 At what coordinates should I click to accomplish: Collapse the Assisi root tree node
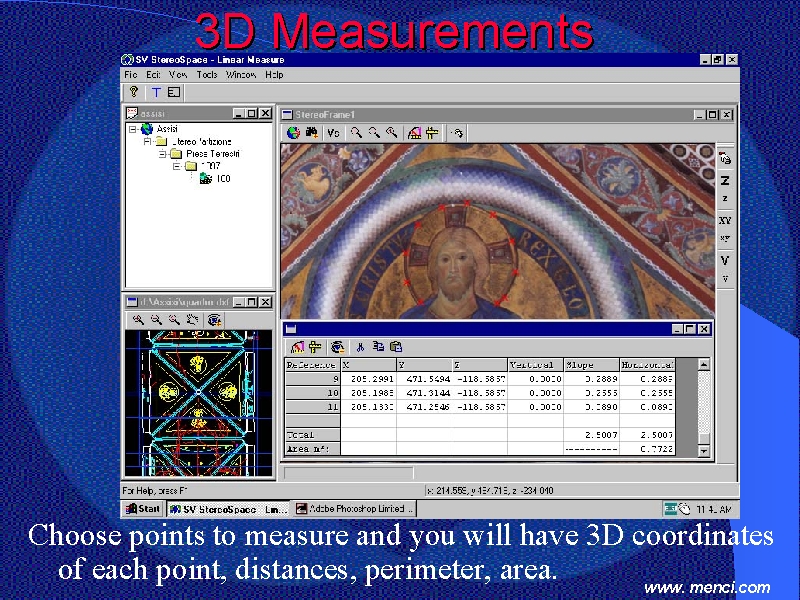point(133,129)
